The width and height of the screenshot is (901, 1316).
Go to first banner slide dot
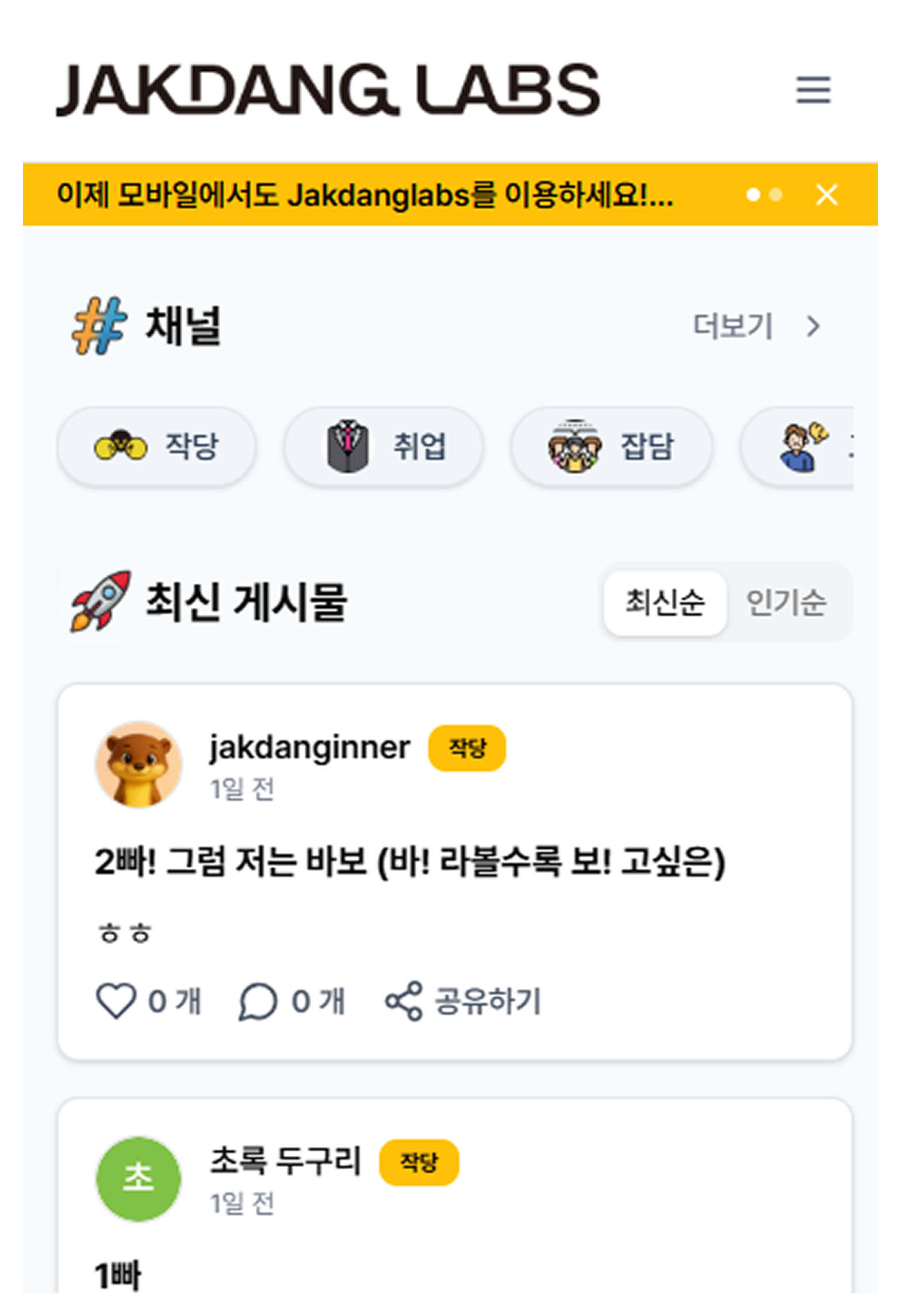click(753, 195)
